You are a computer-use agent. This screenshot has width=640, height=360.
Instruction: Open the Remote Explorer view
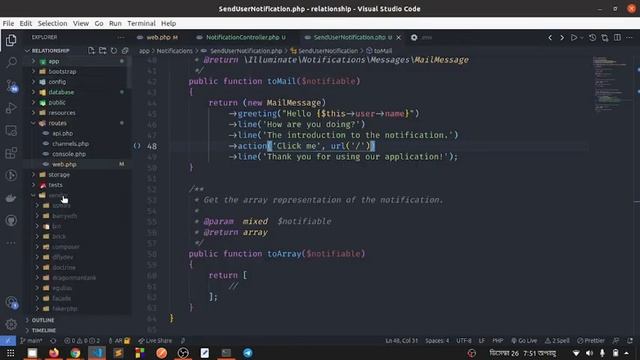point(11,131)
